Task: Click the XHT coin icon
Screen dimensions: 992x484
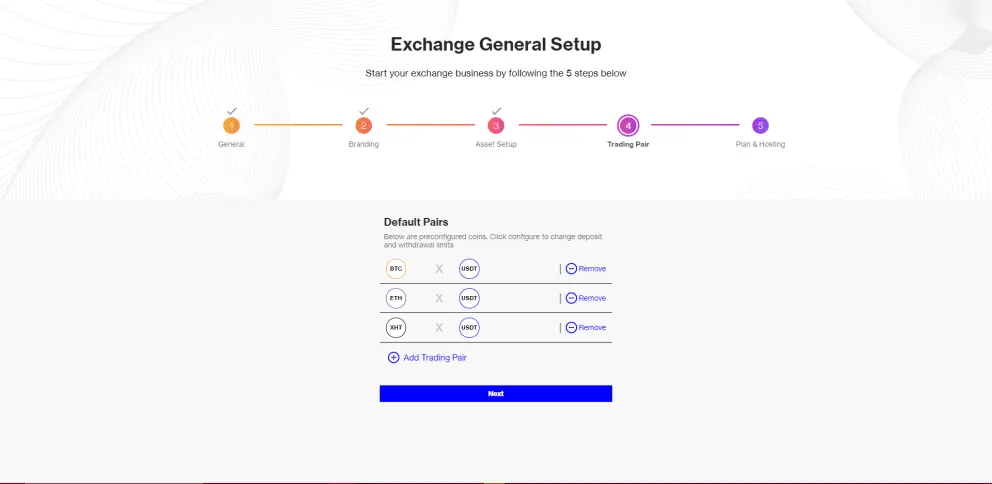Action: [x=396, y=328]
